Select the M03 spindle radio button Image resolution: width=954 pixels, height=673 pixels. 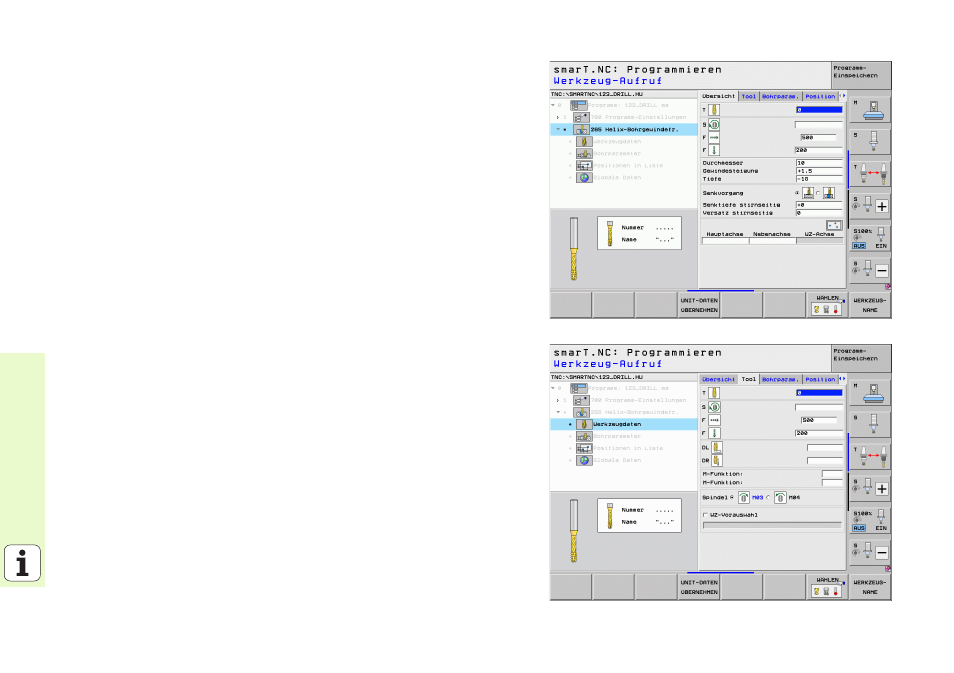click(x=732, y=498)
